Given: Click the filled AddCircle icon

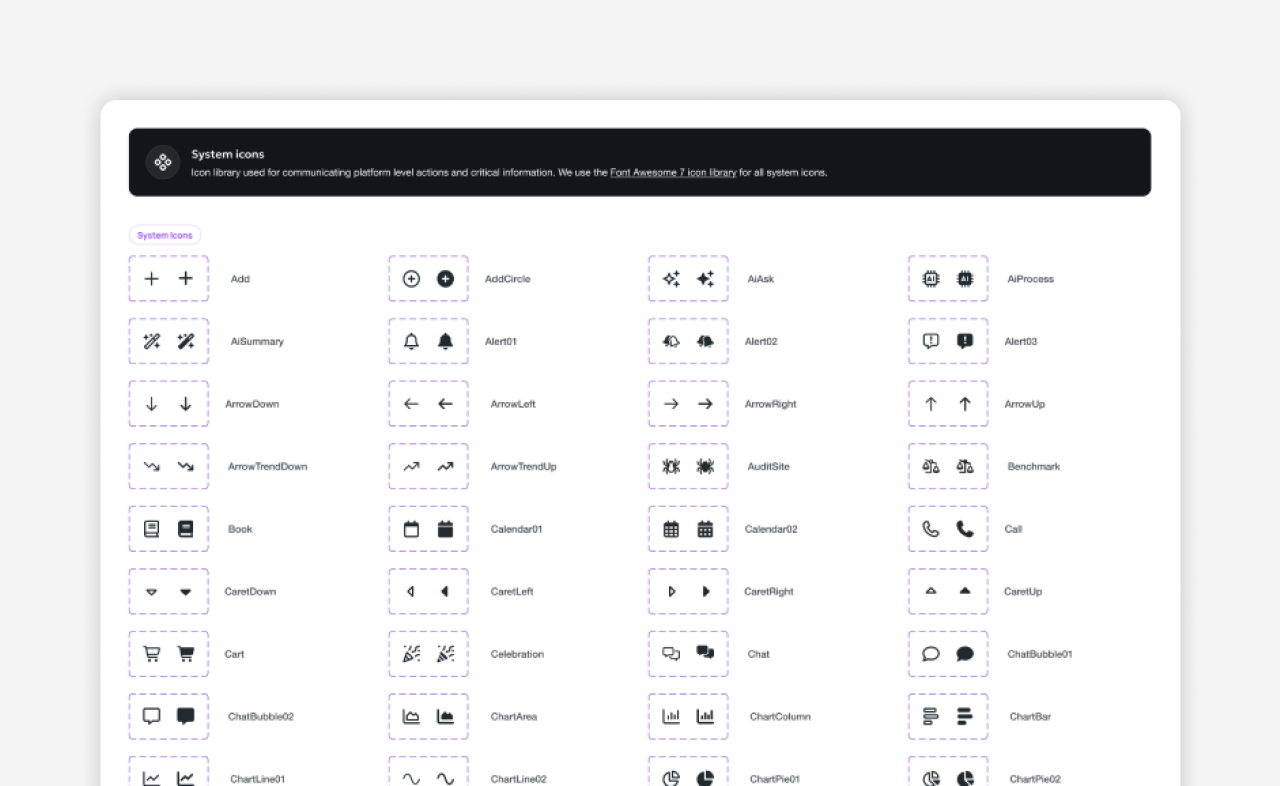Looking at the screenshot, I should coord(445,279).
